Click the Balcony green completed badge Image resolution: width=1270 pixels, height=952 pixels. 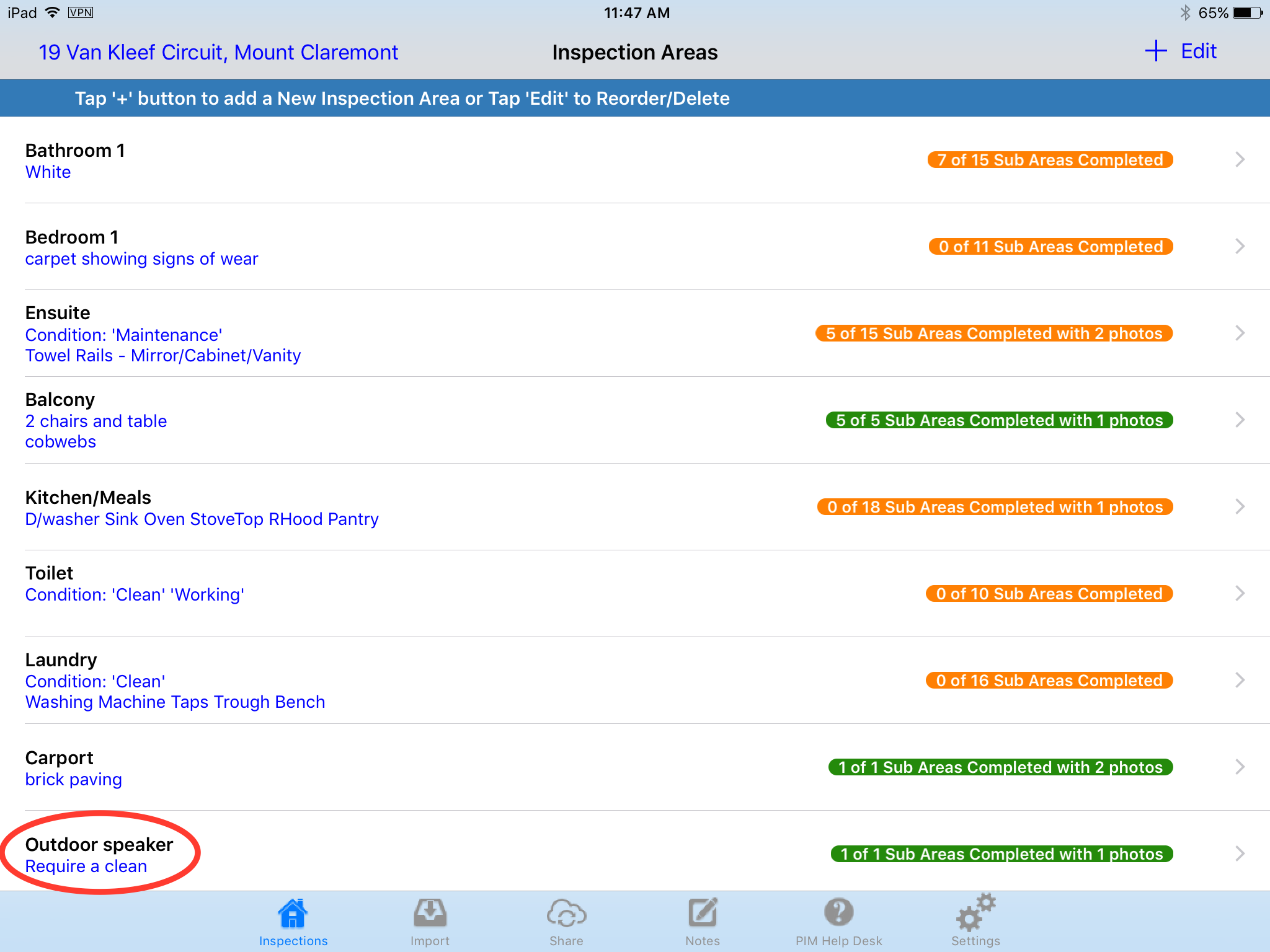tap(999, 420)
